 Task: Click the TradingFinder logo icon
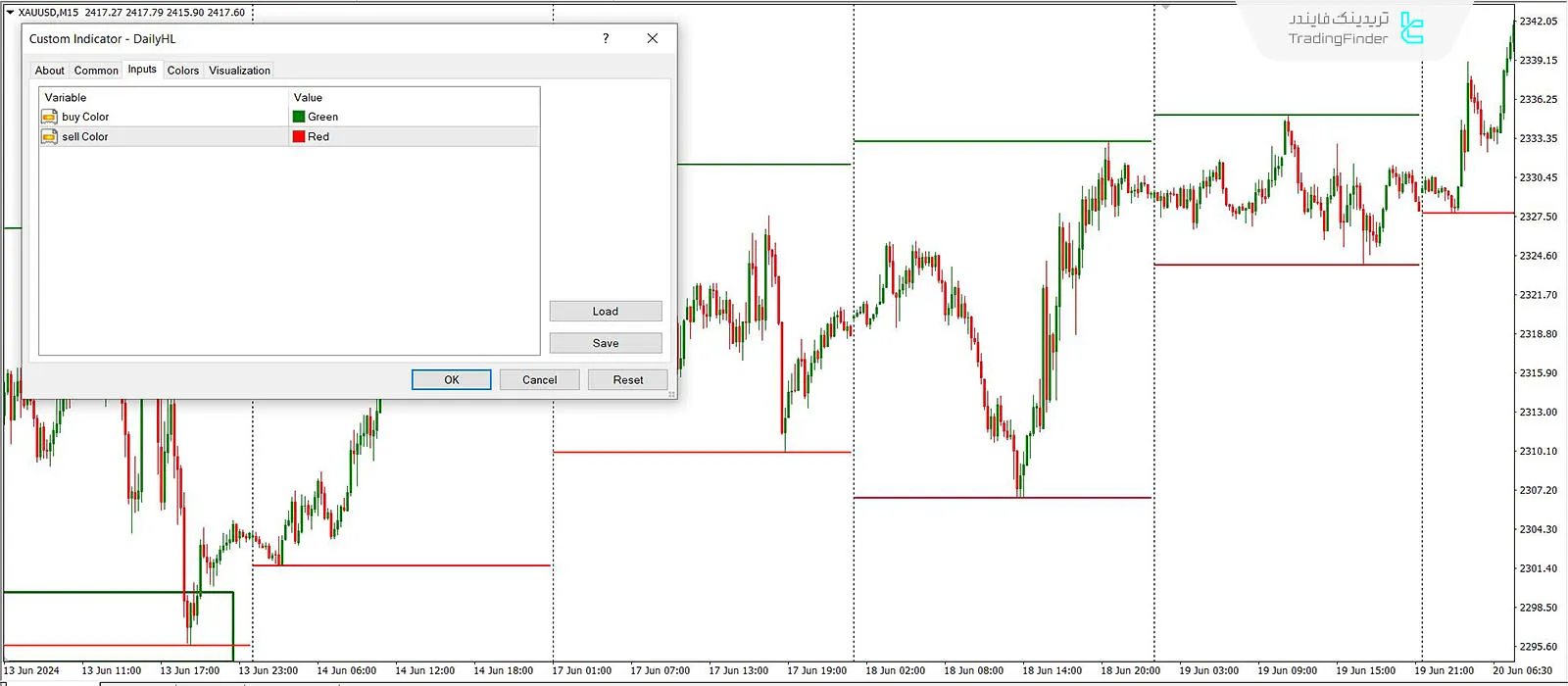[x=1411, y=28]
